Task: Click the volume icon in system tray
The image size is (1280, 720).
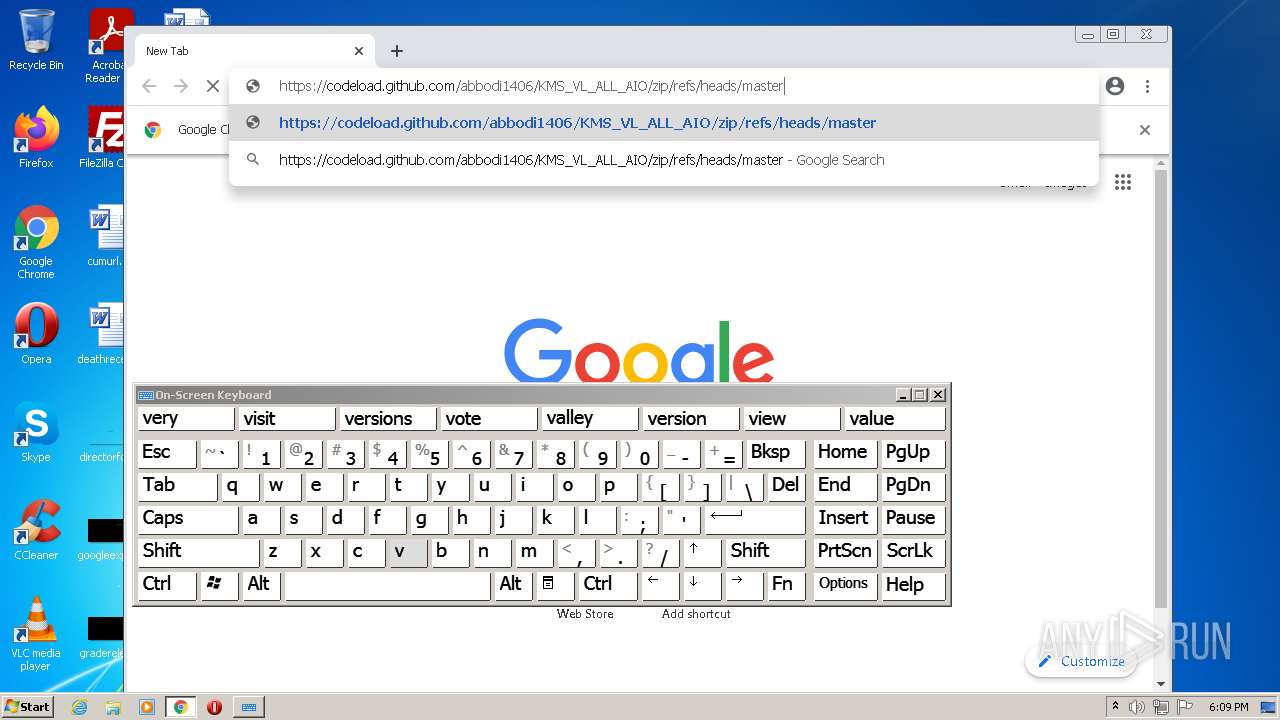Action: coord(1137,707)
